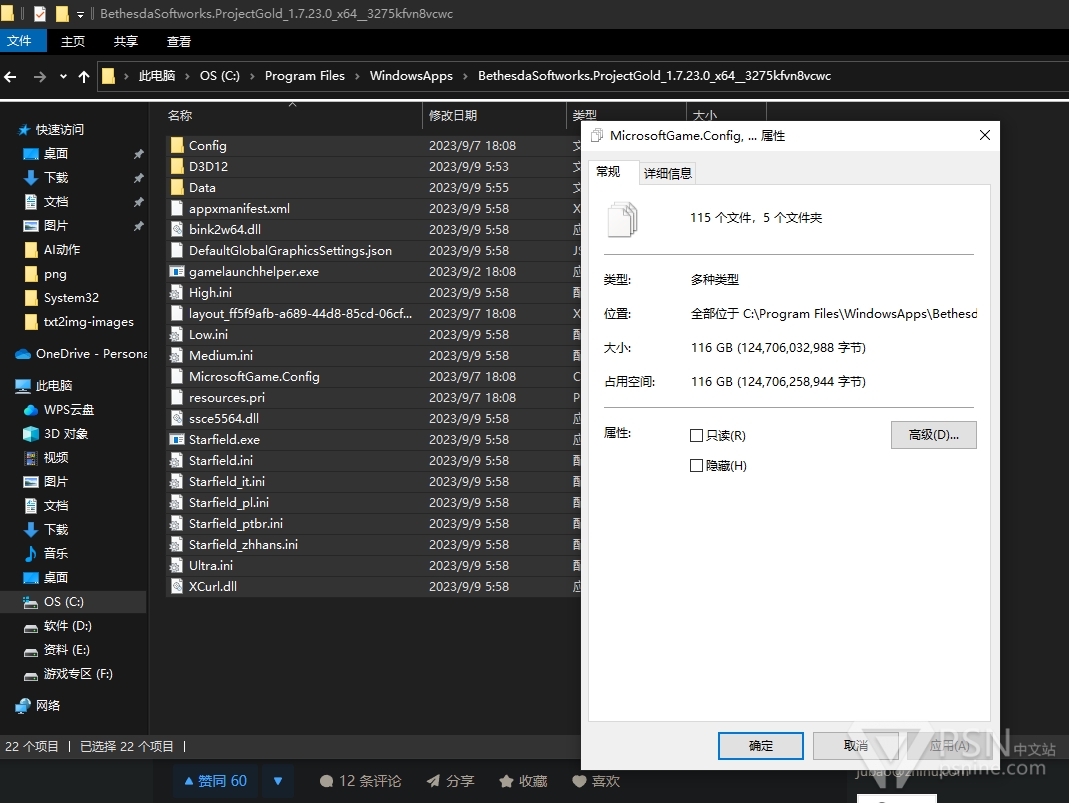
Task: Switch to 详细信息 tab in properties
Action: tap(667, 174)
